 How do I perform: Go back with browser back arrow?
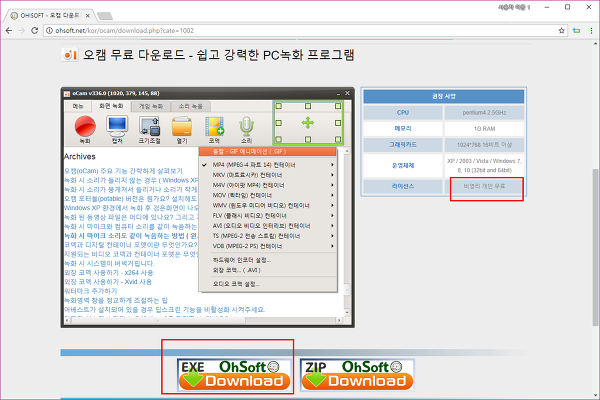point(9,31)
